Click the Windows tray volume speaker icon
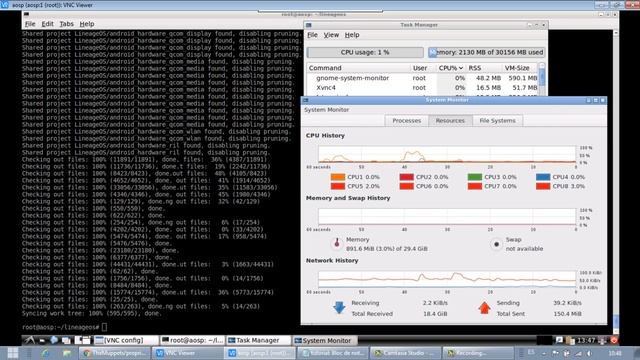Screen dimensions: 640x360 click(x=589, y=353)
